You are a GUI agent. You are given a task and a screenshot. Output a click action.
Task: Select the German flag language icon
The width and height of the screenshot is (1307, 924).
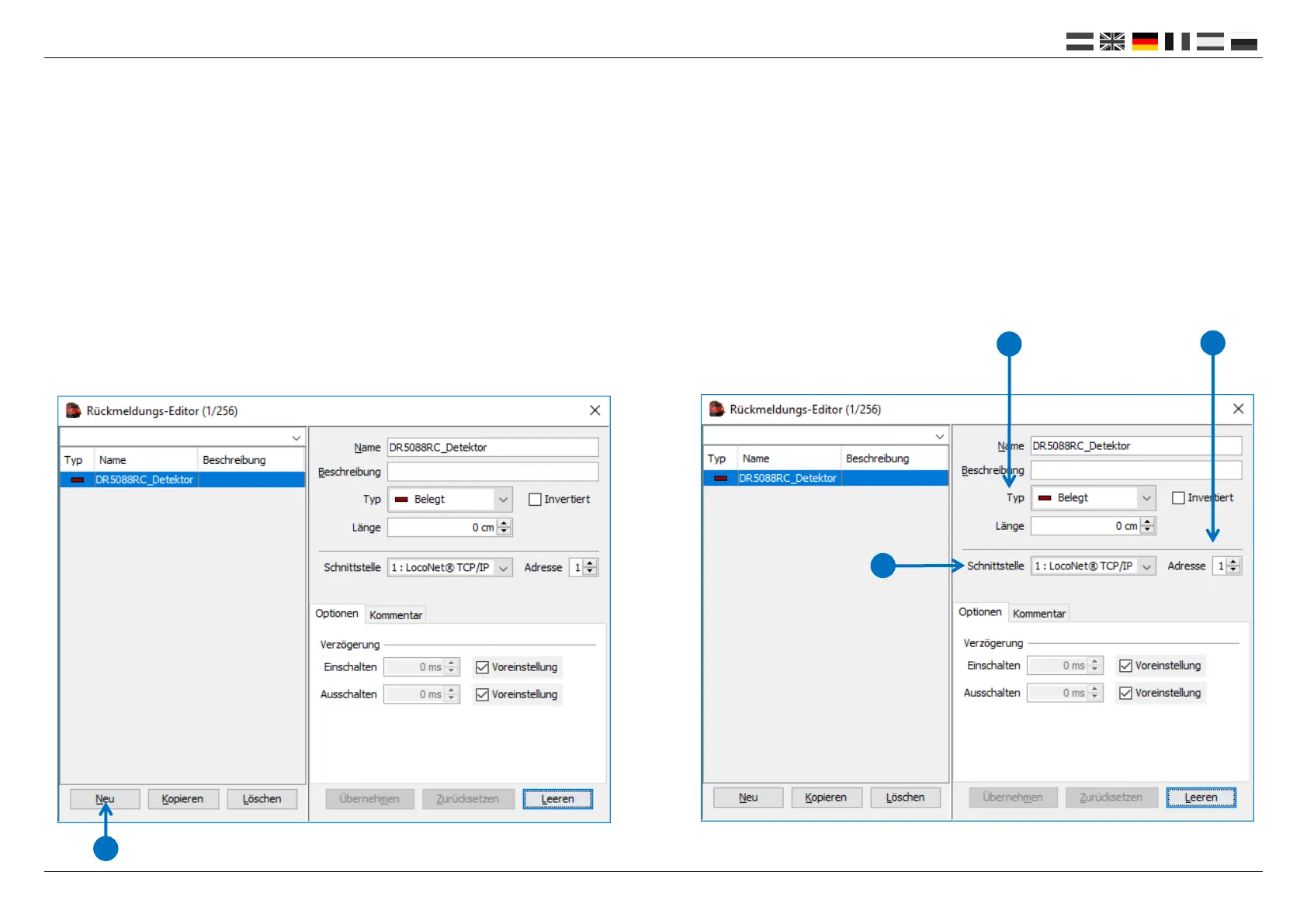(1145, 42)
